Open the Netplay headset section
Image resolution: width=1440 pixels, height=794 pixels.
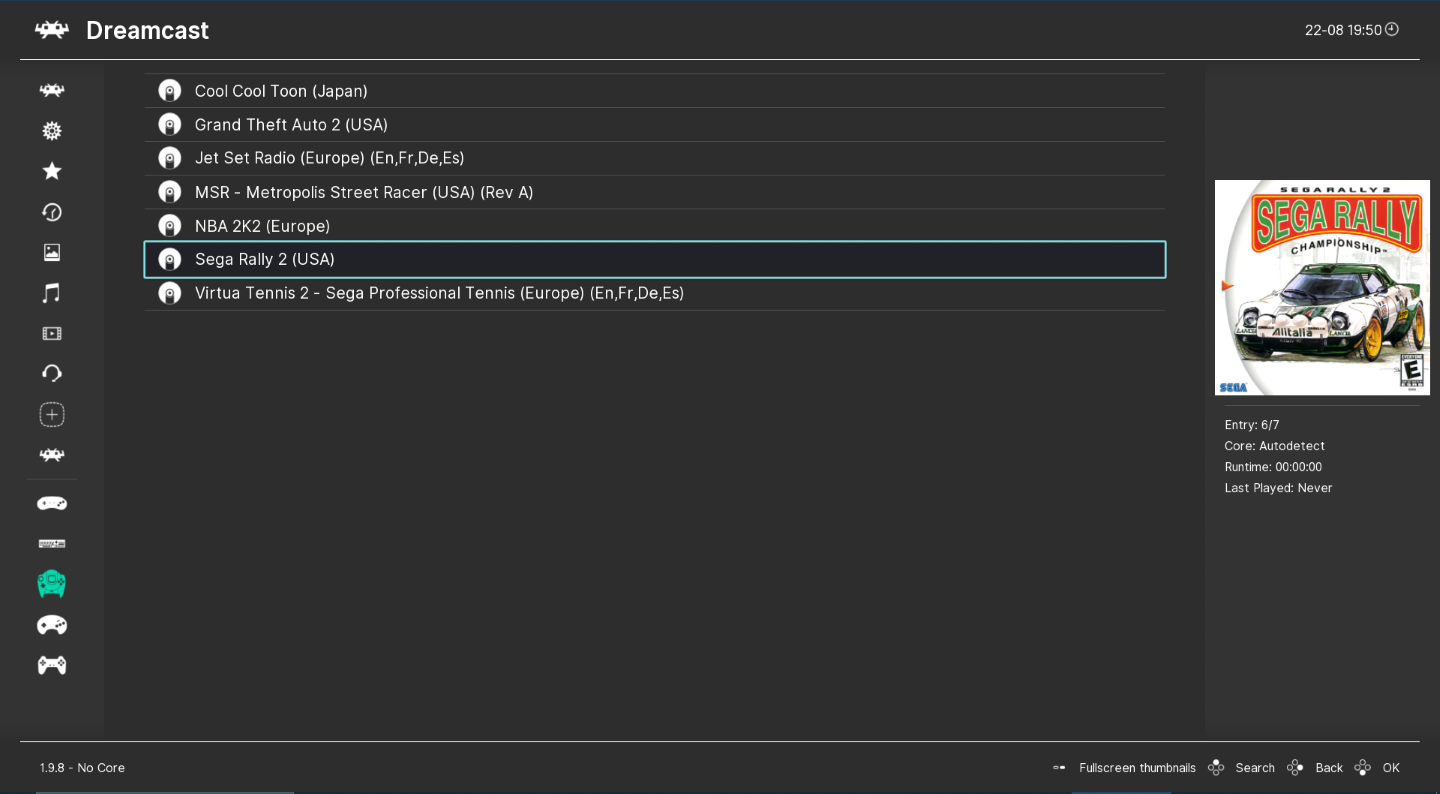[x=51, y=373]
